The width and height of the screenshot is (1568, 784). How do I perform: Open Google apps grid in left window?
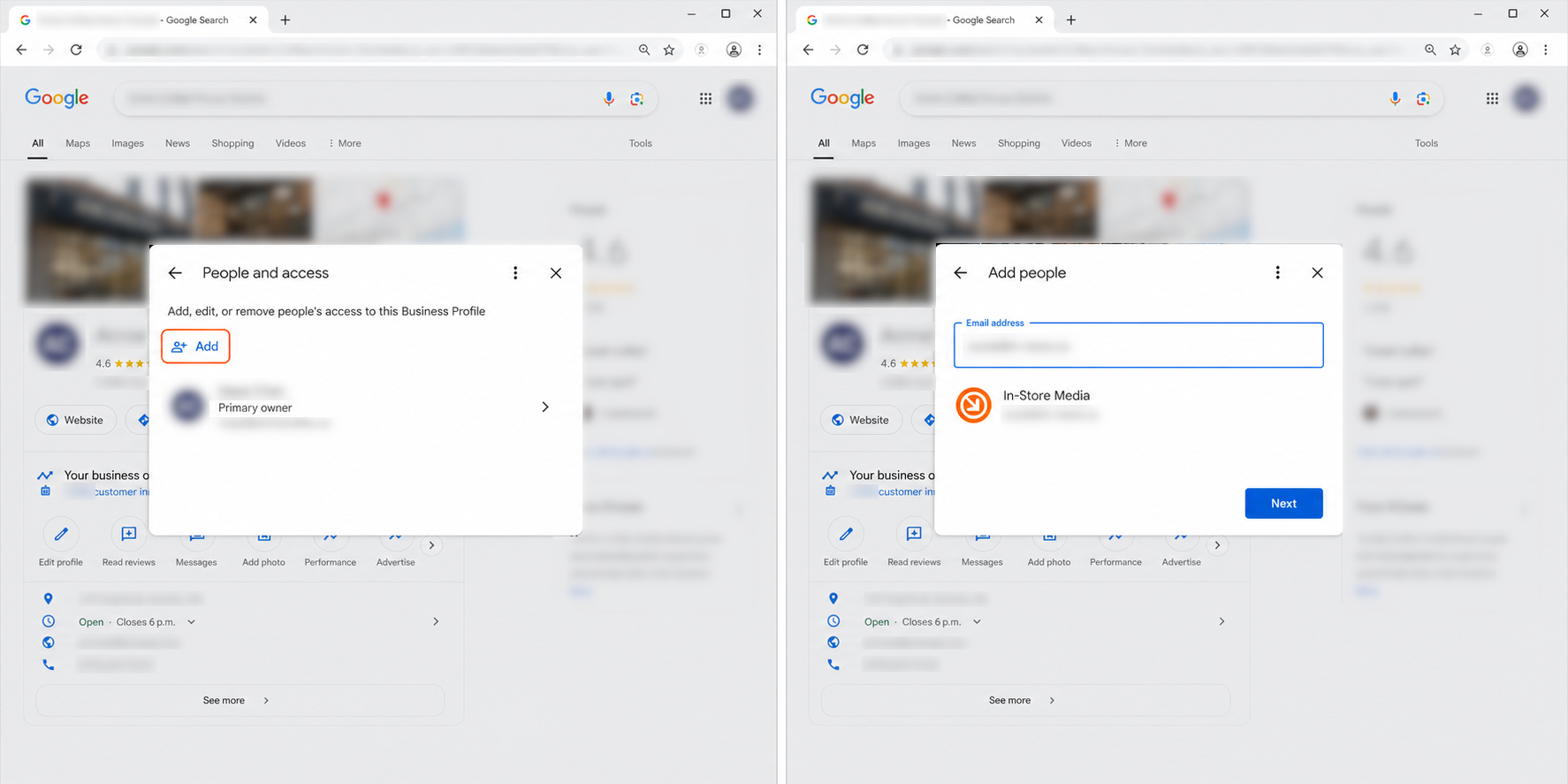coord(705,99)
